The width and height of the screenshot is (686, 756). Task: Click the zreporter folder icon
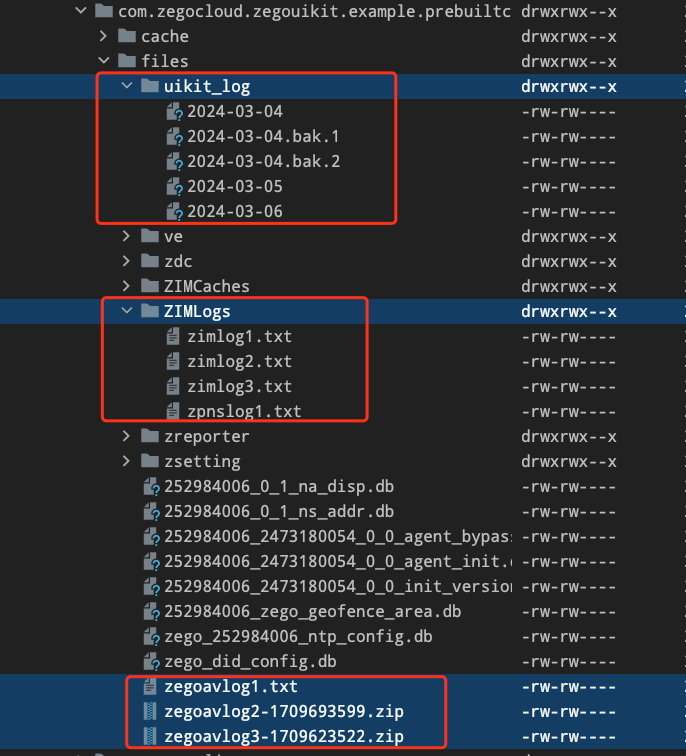pos(150,436)
